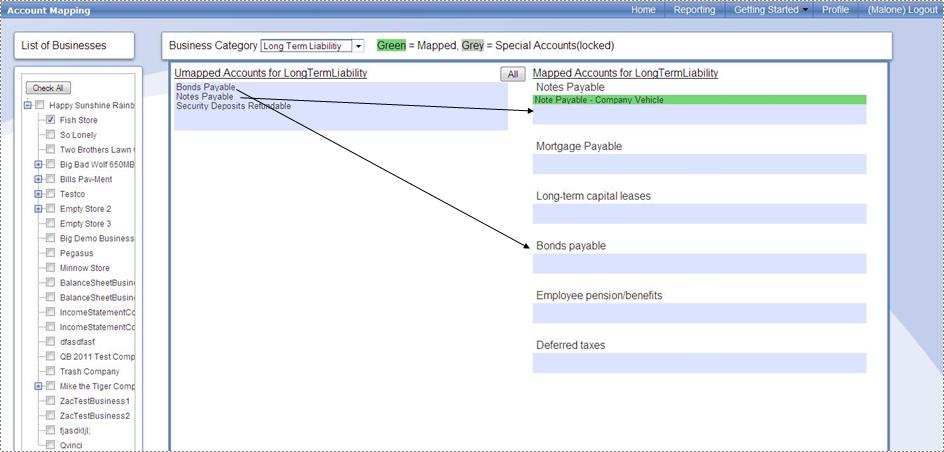944x452 pixels.
Task: Check the Pegasus checkbox
Action: pos(51,253)
